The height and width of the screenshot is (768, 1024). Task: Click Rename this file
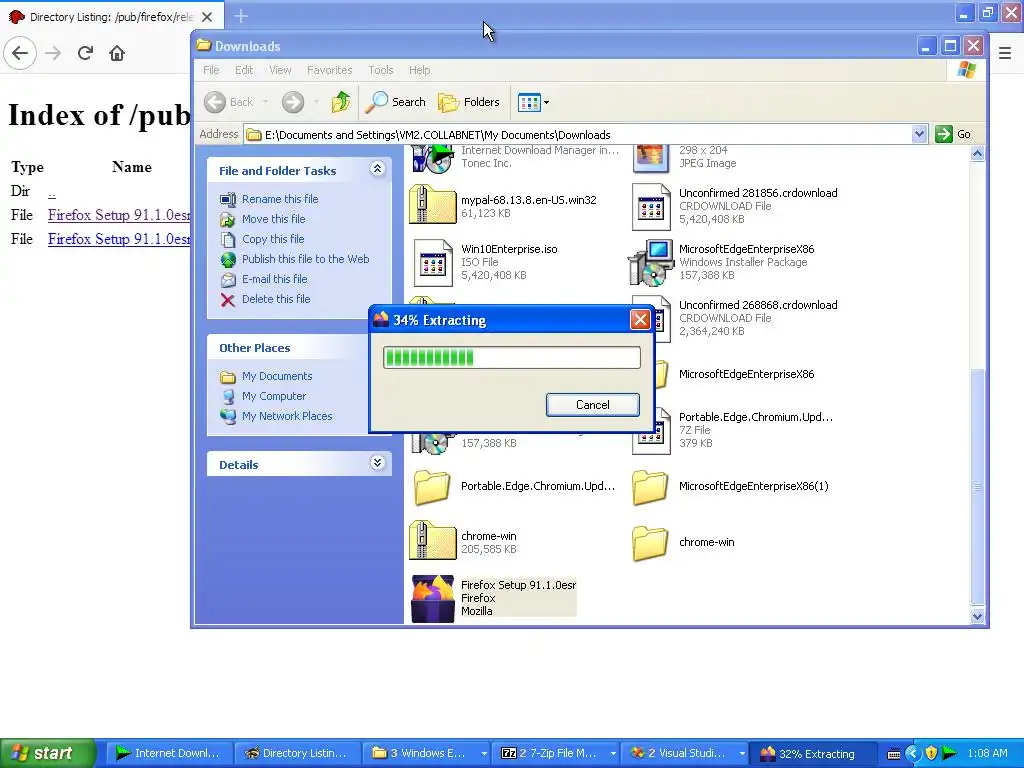point(280,199)
